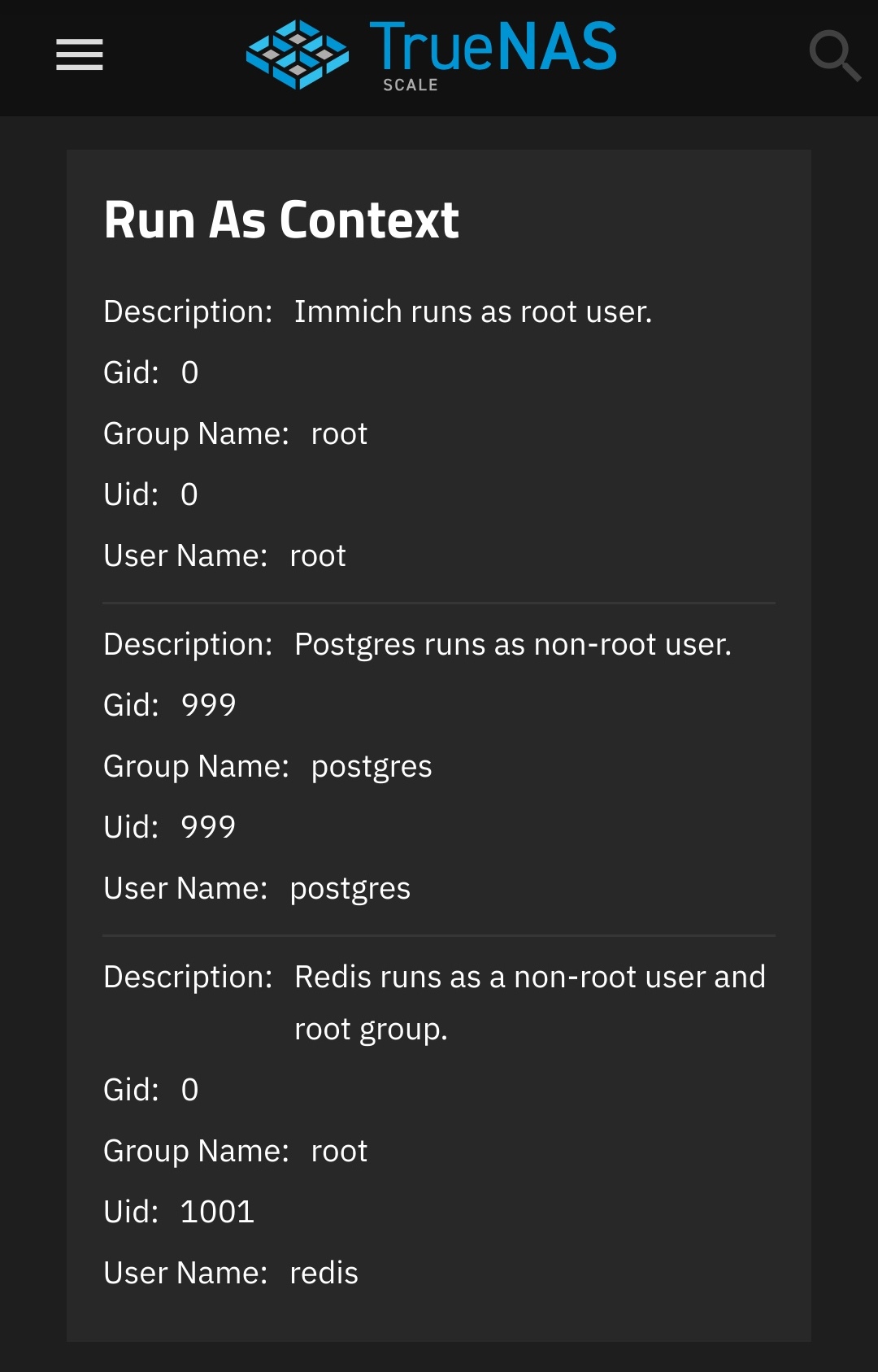878x1372 pixels.
Task: Open the hamburger navigation menu
Action: pos(79,55)
